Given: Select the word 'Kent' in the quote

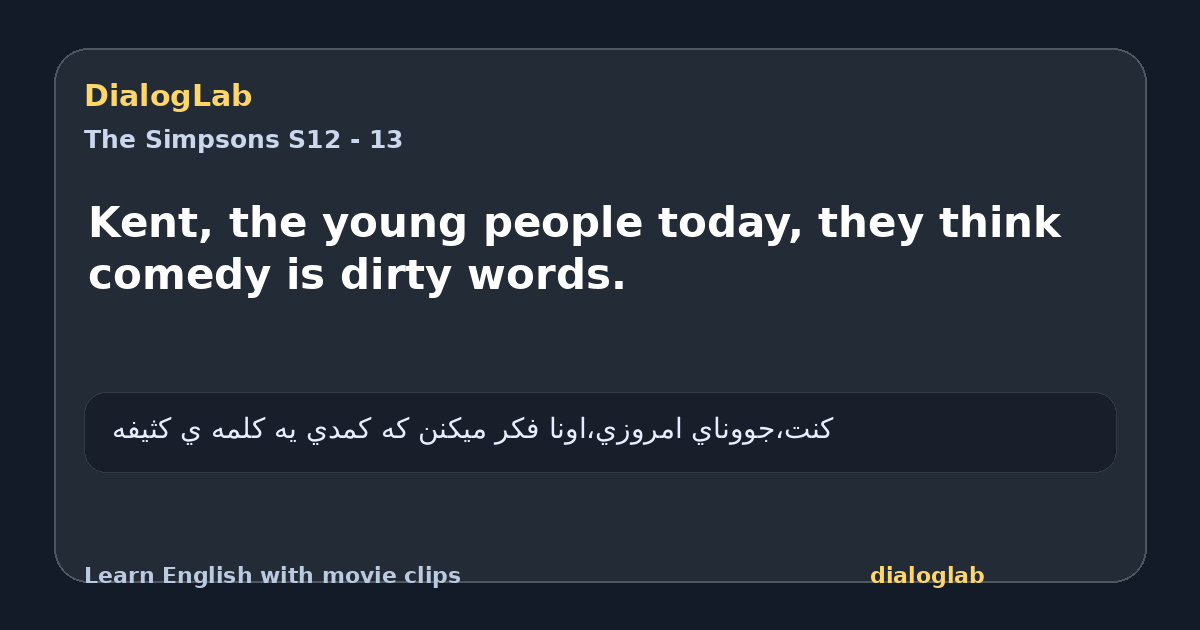Looking at the screenshot, I should click(143, 223).
